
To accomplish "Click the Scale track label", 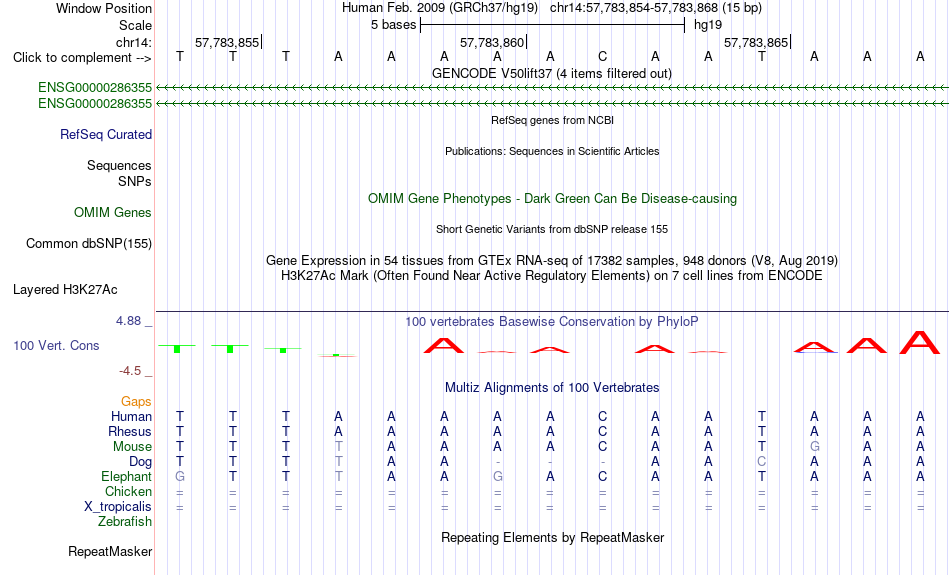I will [x=136, y=25].
